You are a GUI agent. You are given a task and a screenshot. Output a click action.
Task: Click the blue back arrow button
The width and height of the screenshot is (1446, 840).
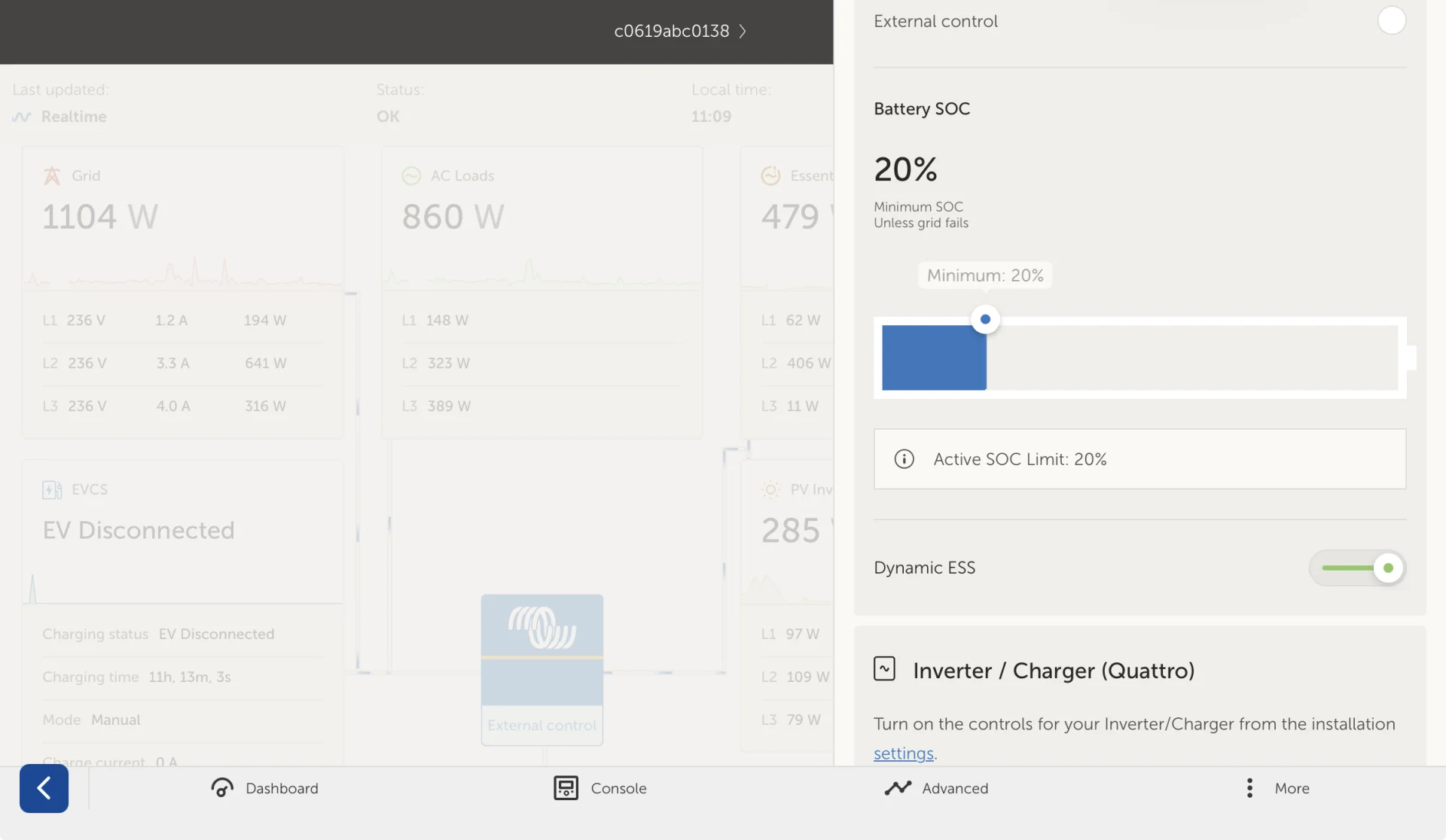pyautogui.click(x=44, y=788)
